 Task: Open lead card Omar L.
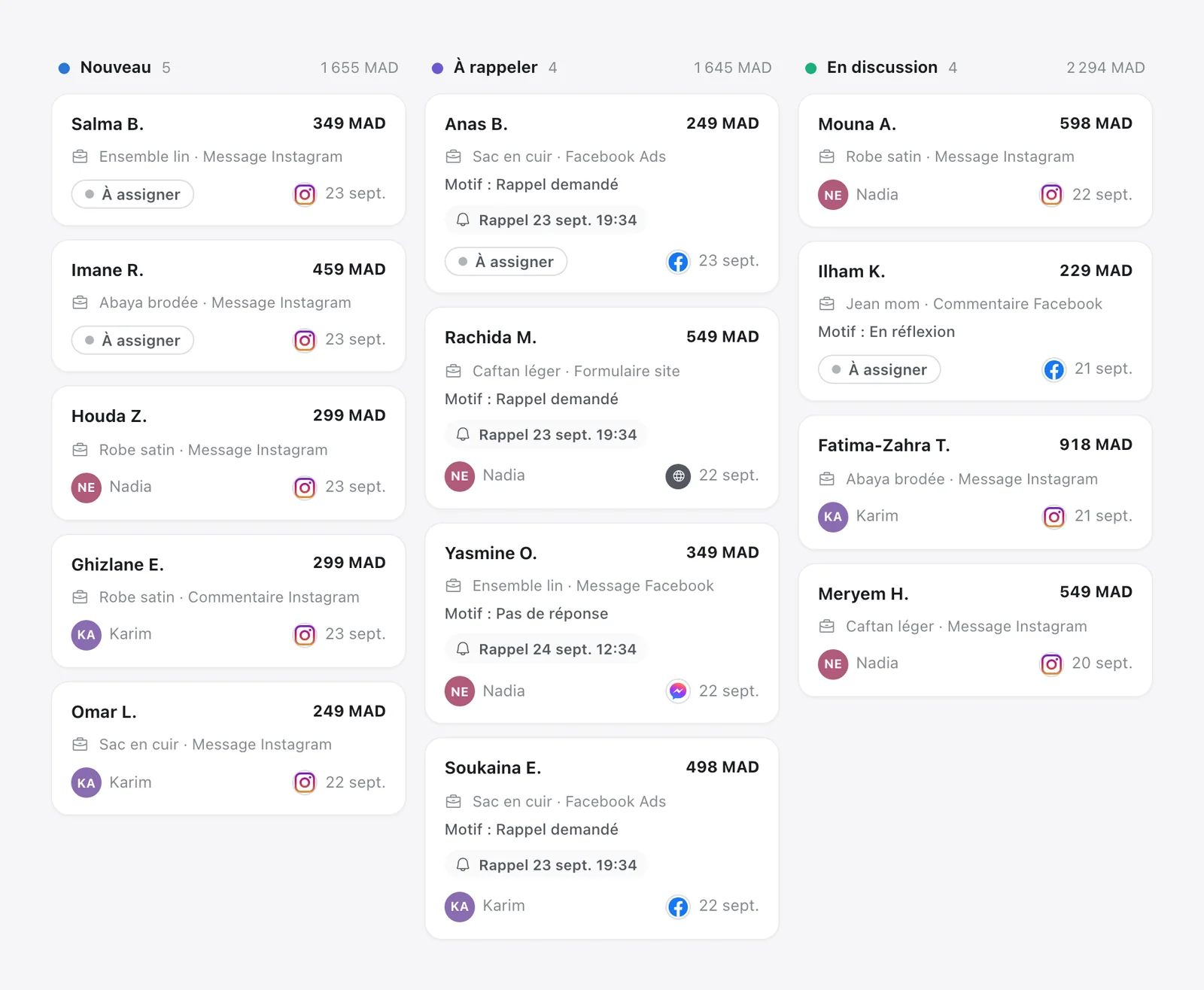229,749
